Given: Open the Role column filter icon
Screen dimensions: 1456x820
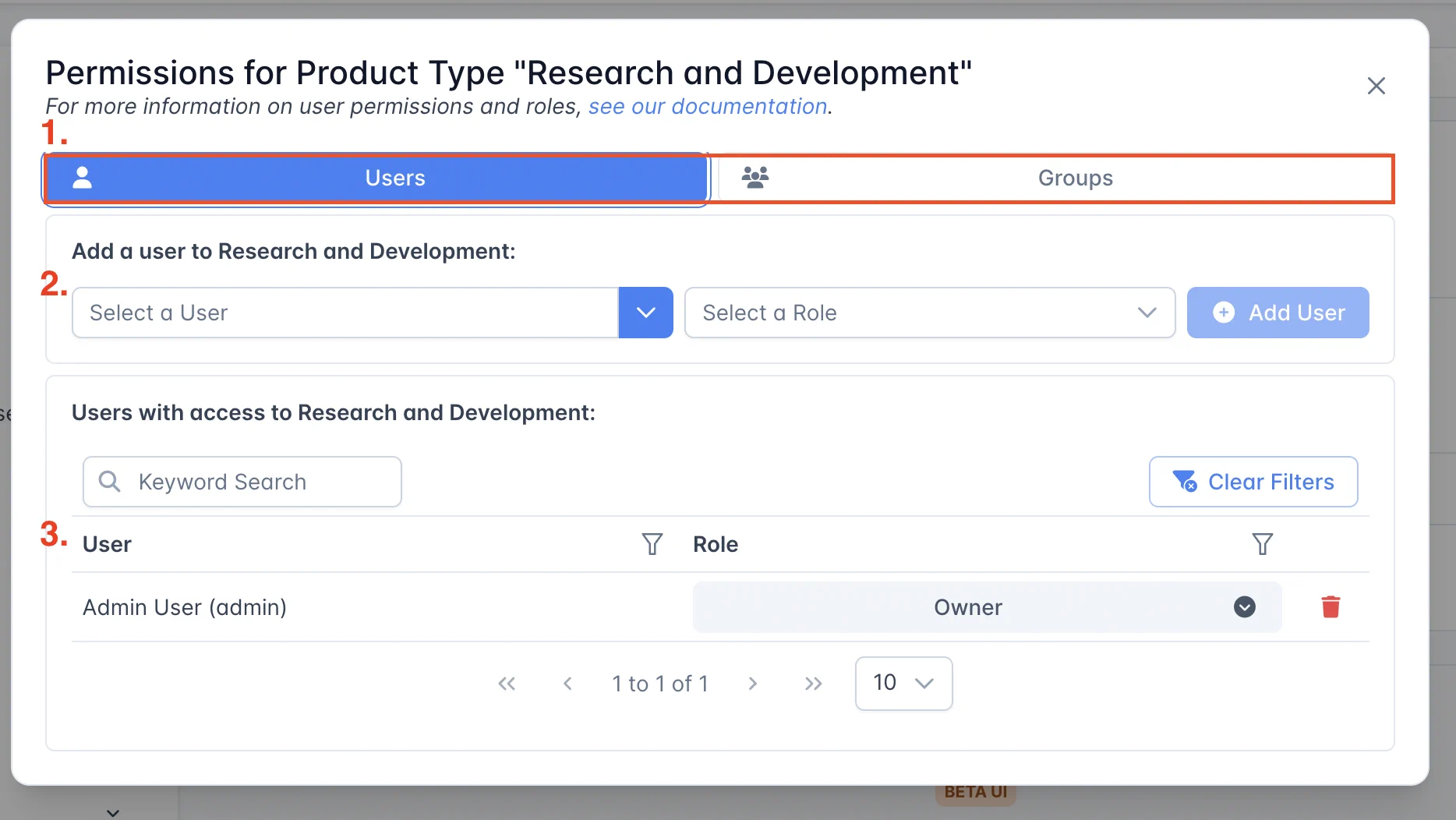Looking at the screenshot, I should tap(1262, 544).
